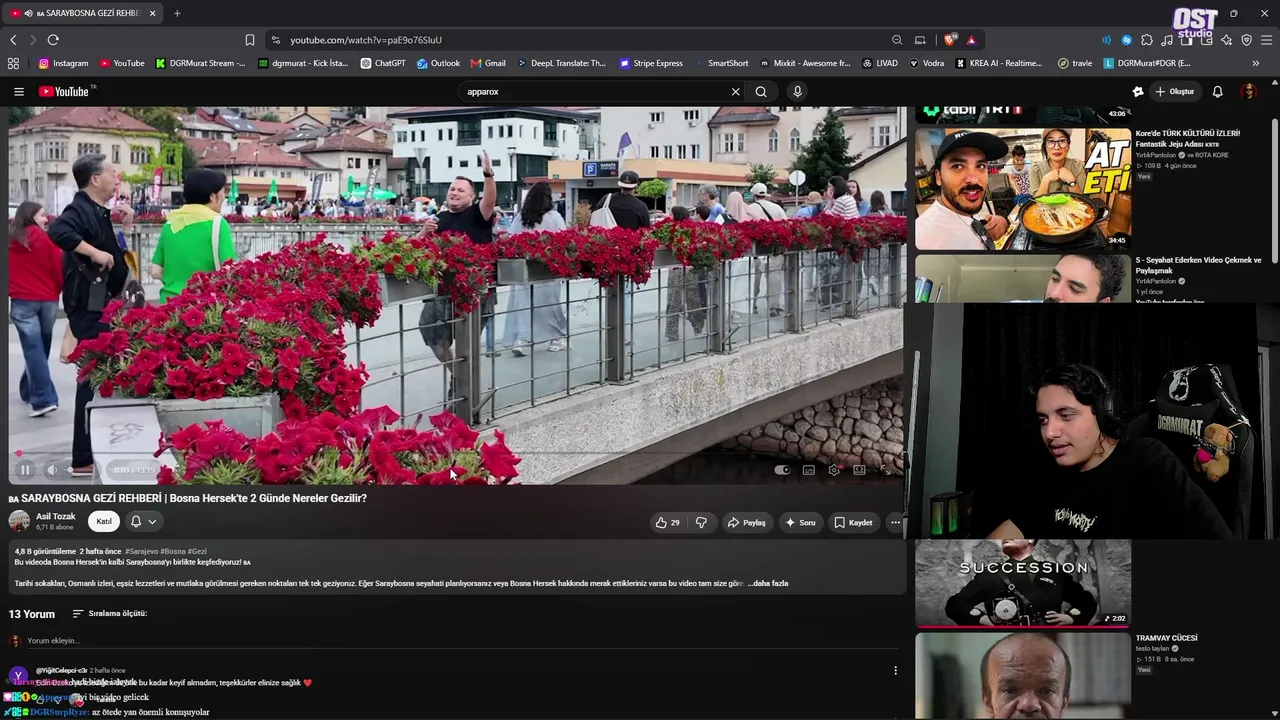Open the #Sarajevo hashtag link
Viewport: 1280px width, 720px height.
point(141,551)
